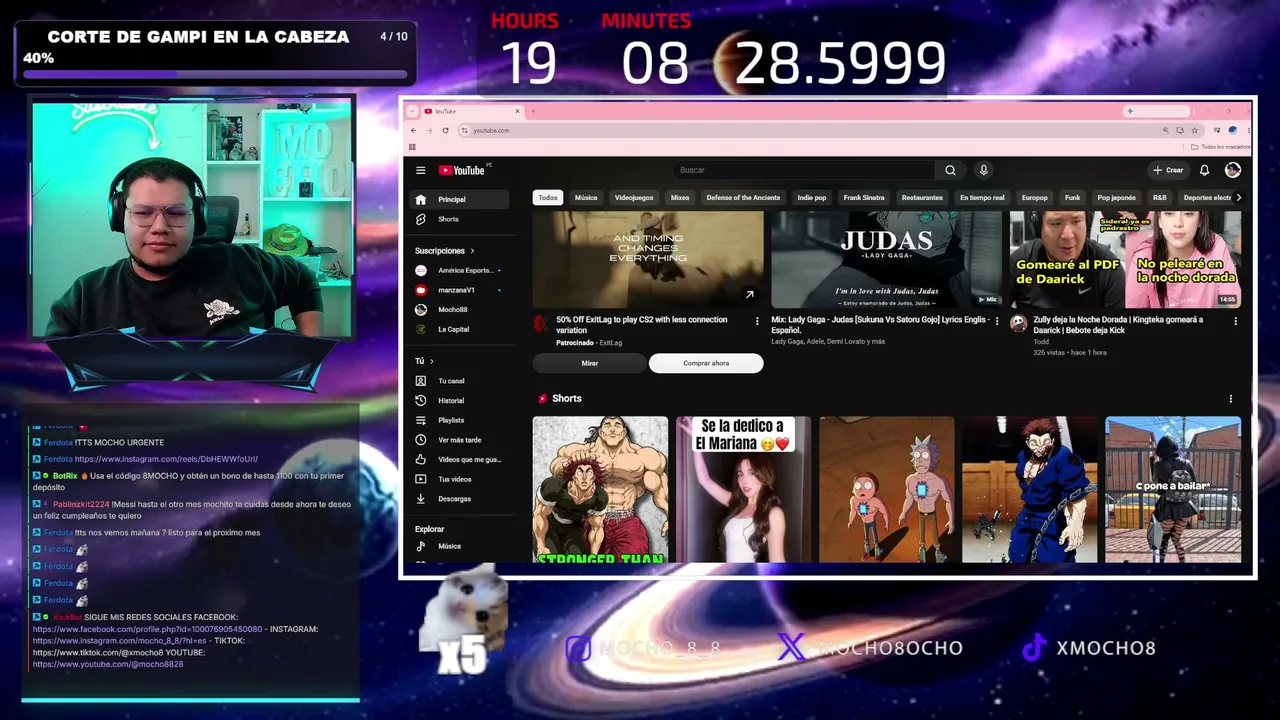The width and height of the screenshot is (1280, 720).
Task: Open Historial in the sidebar
Action: 462,400
